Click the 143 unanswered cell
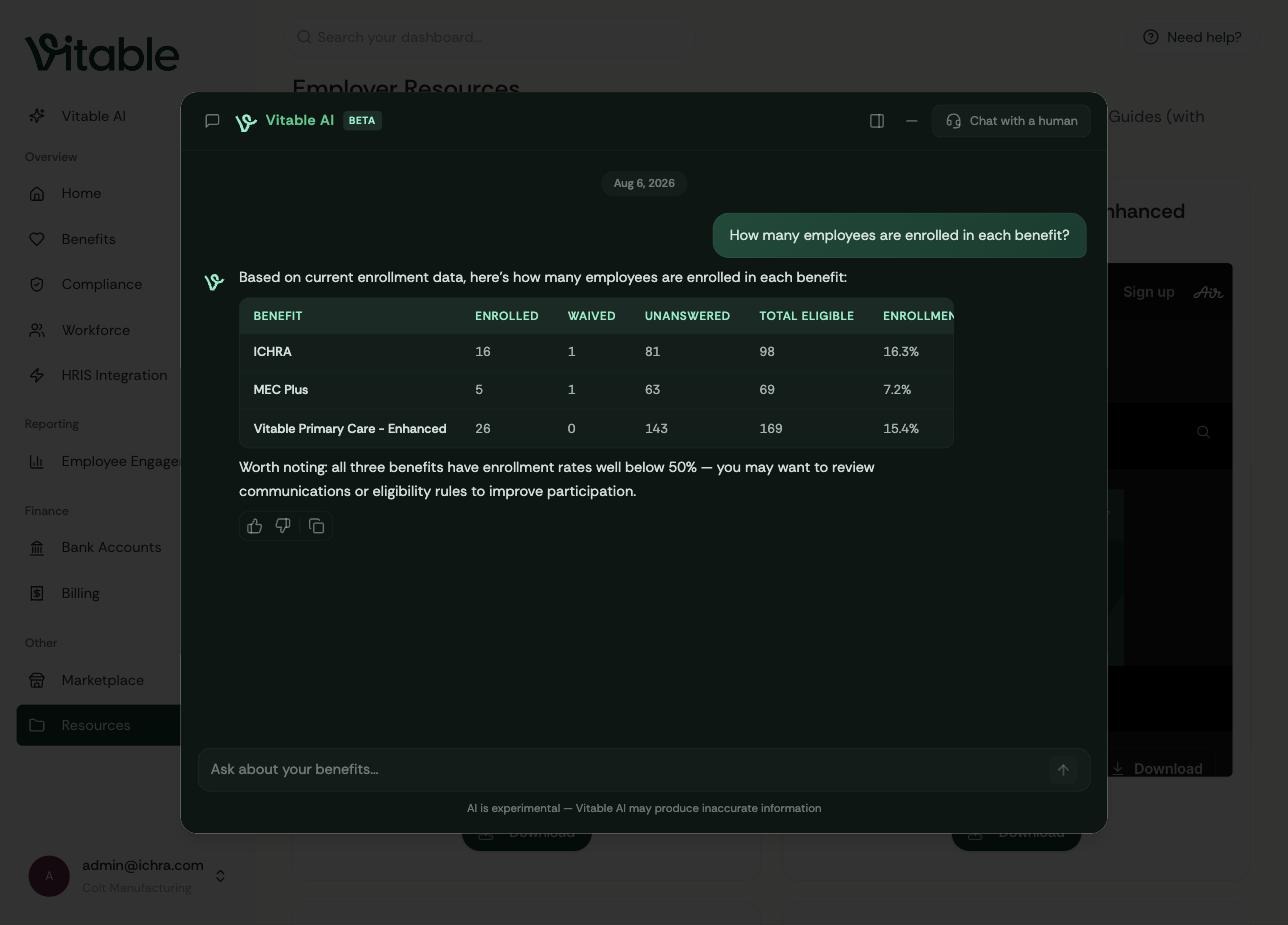Screen dimensions: 1288x925 pos(656,428)
